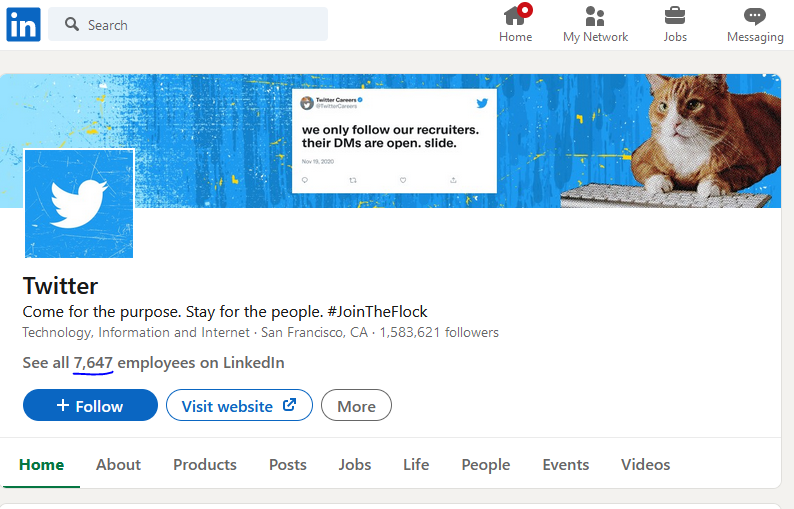
Task: Switch to the About tab
Action: [118, 464]
